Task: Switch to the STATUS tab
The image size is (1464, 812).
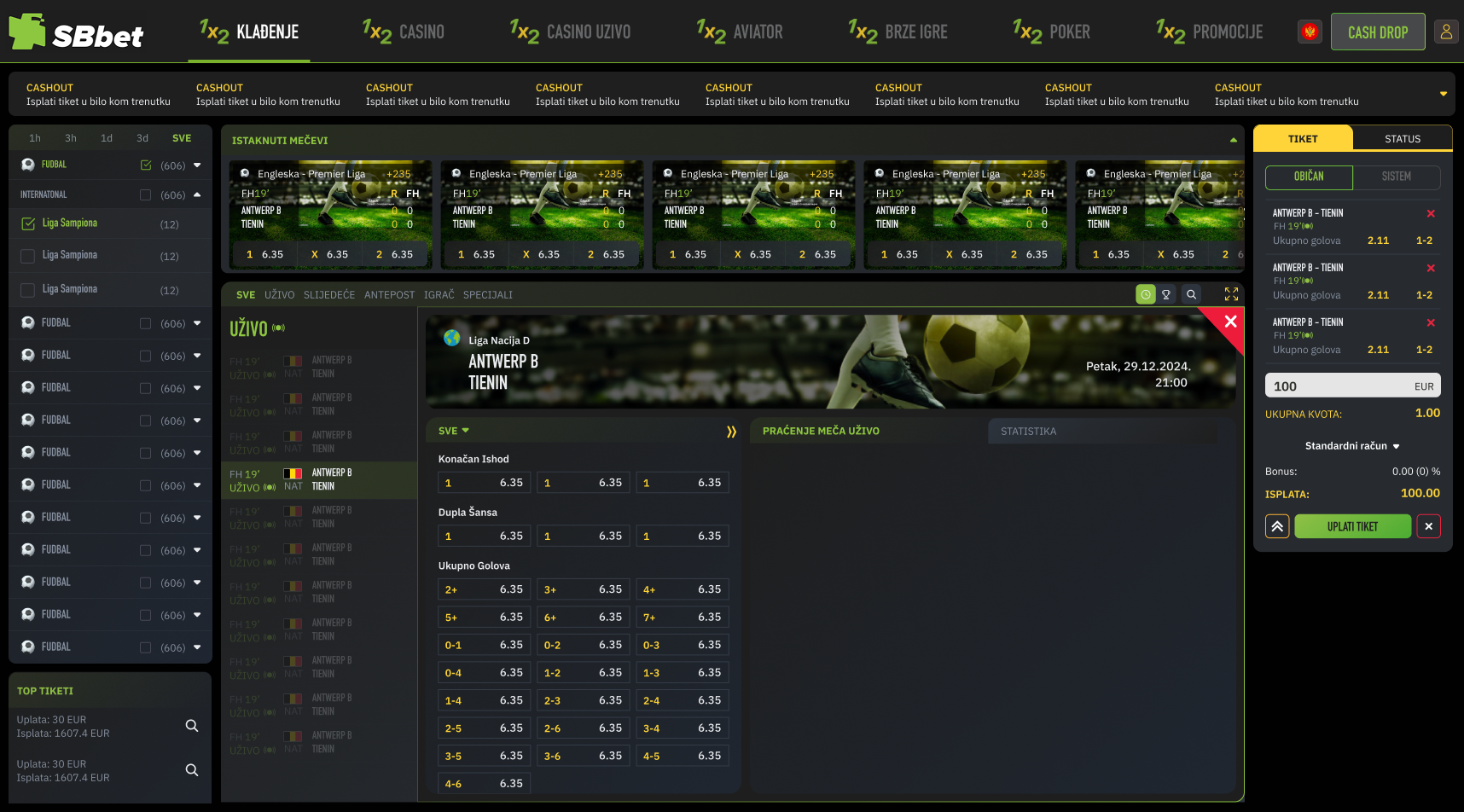Action: pyautogui.click(x=1402, y=139)
